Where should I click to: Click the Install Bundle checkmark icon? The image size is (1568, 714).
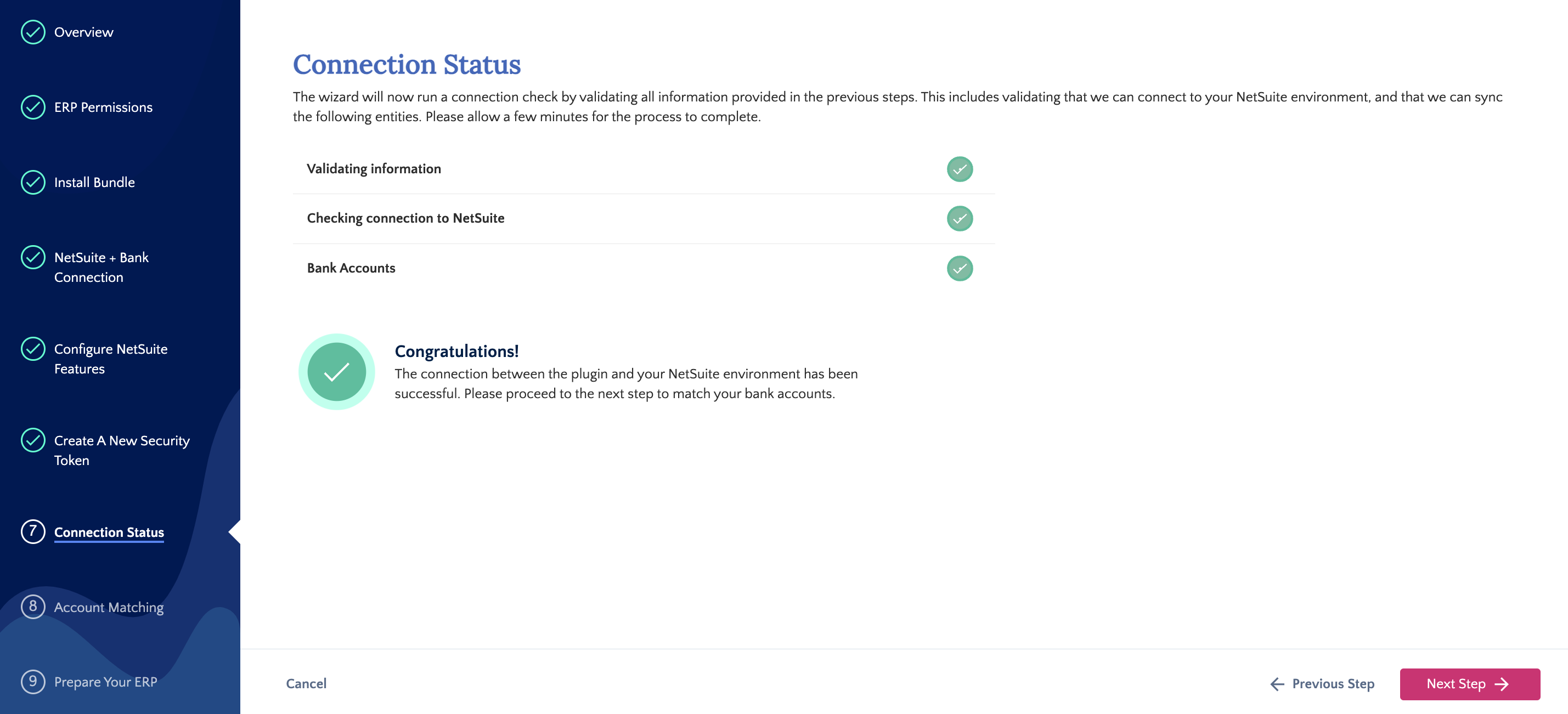coord(32,182)
